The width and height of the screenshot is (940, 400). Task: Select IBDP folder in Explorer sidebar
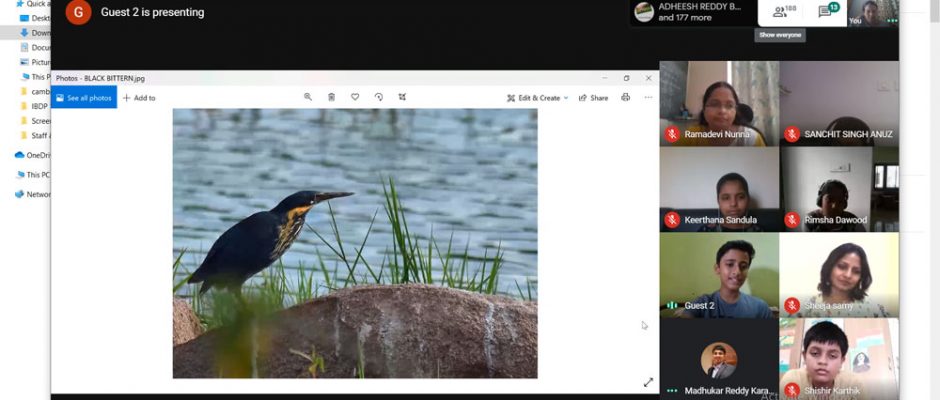pyautogui.click(x=35, y=106)
